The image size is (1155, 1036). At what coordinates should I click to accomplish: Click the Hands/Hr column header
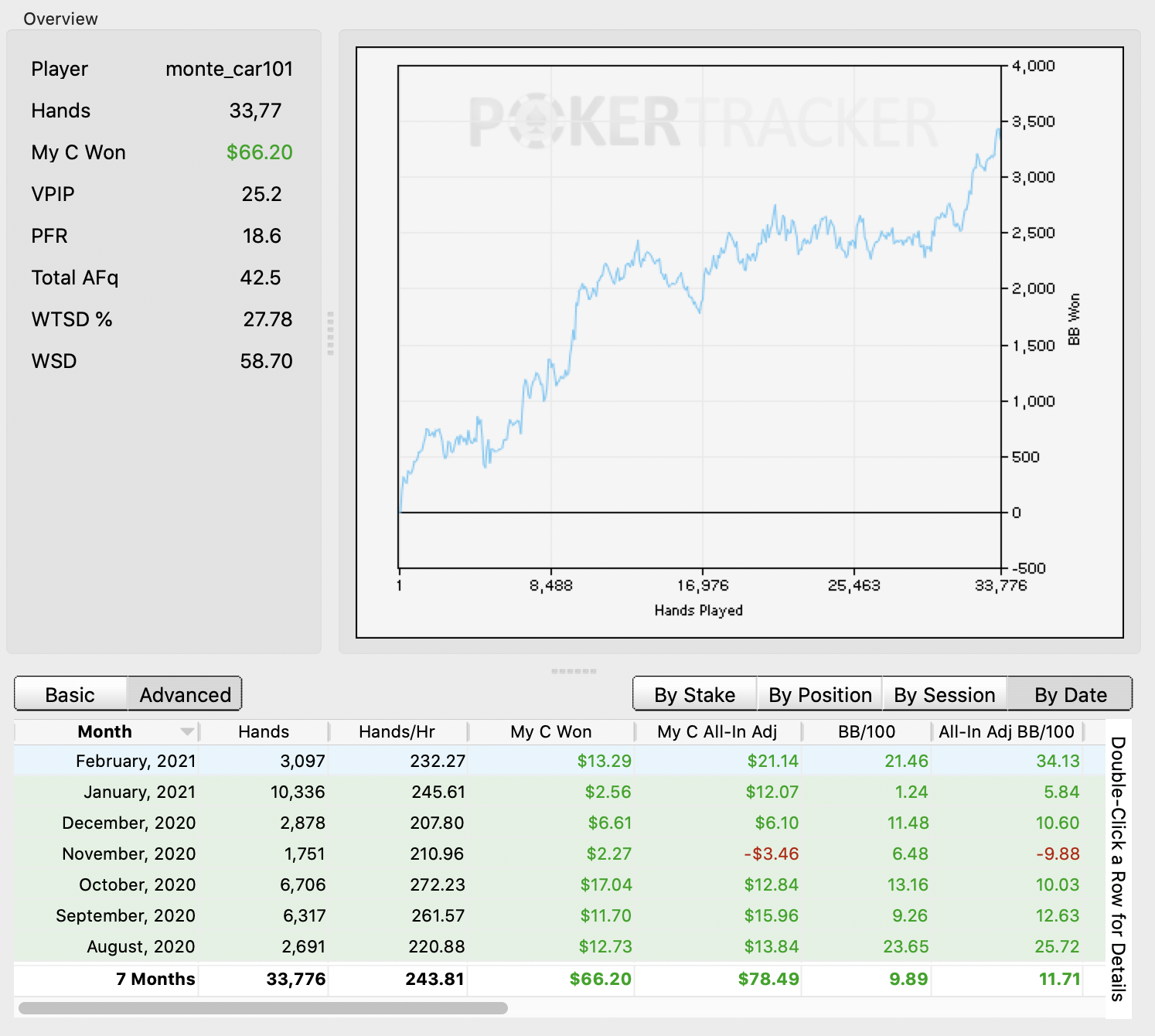[397, 731]
